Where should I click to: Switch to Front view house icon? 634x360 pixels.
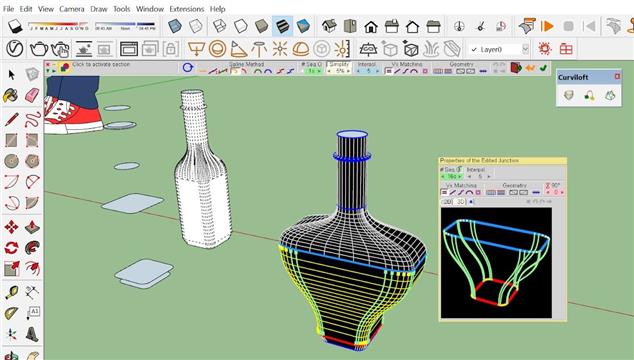[371, 27]
